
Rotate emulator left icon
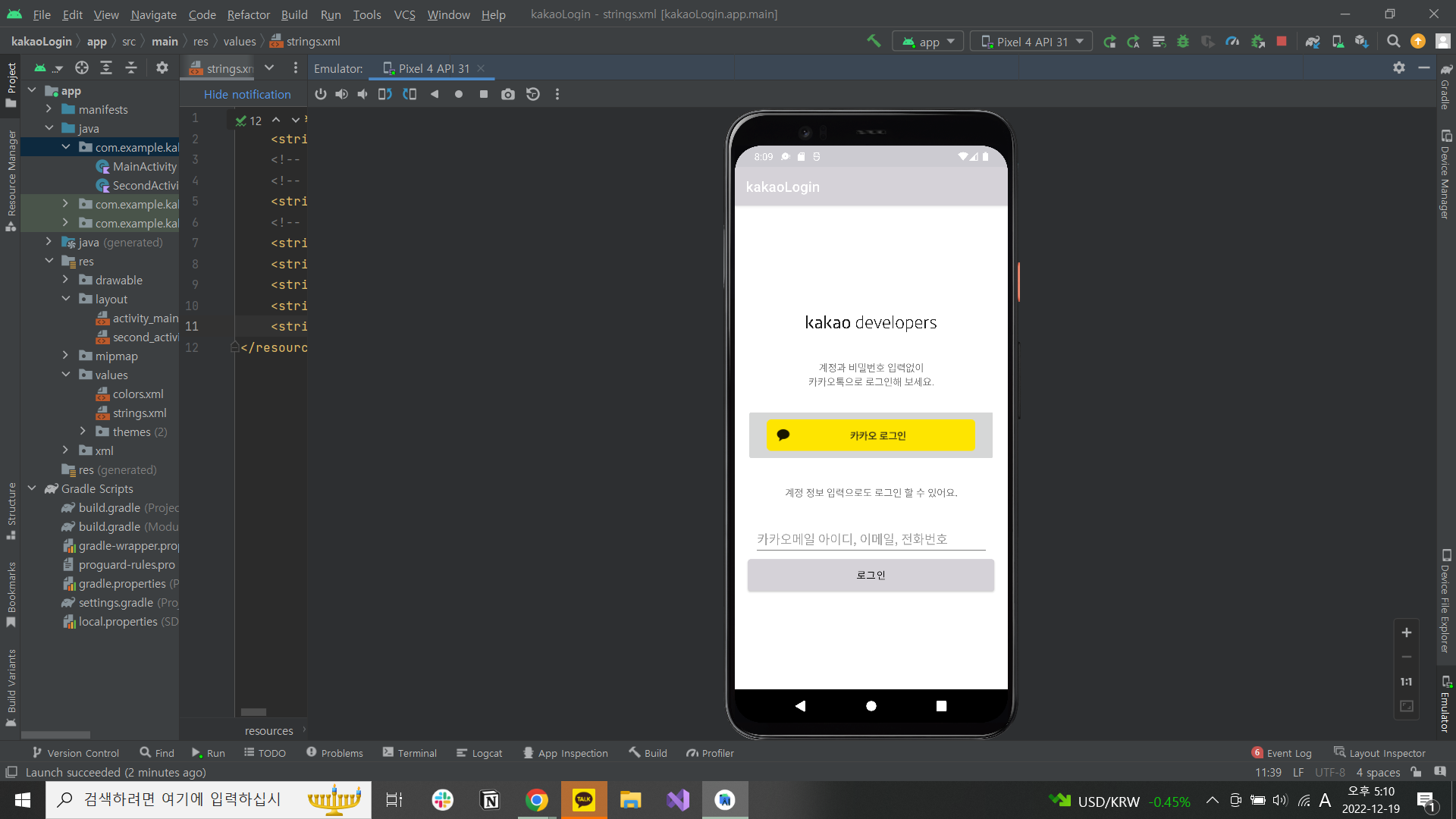tap(385, 94)
